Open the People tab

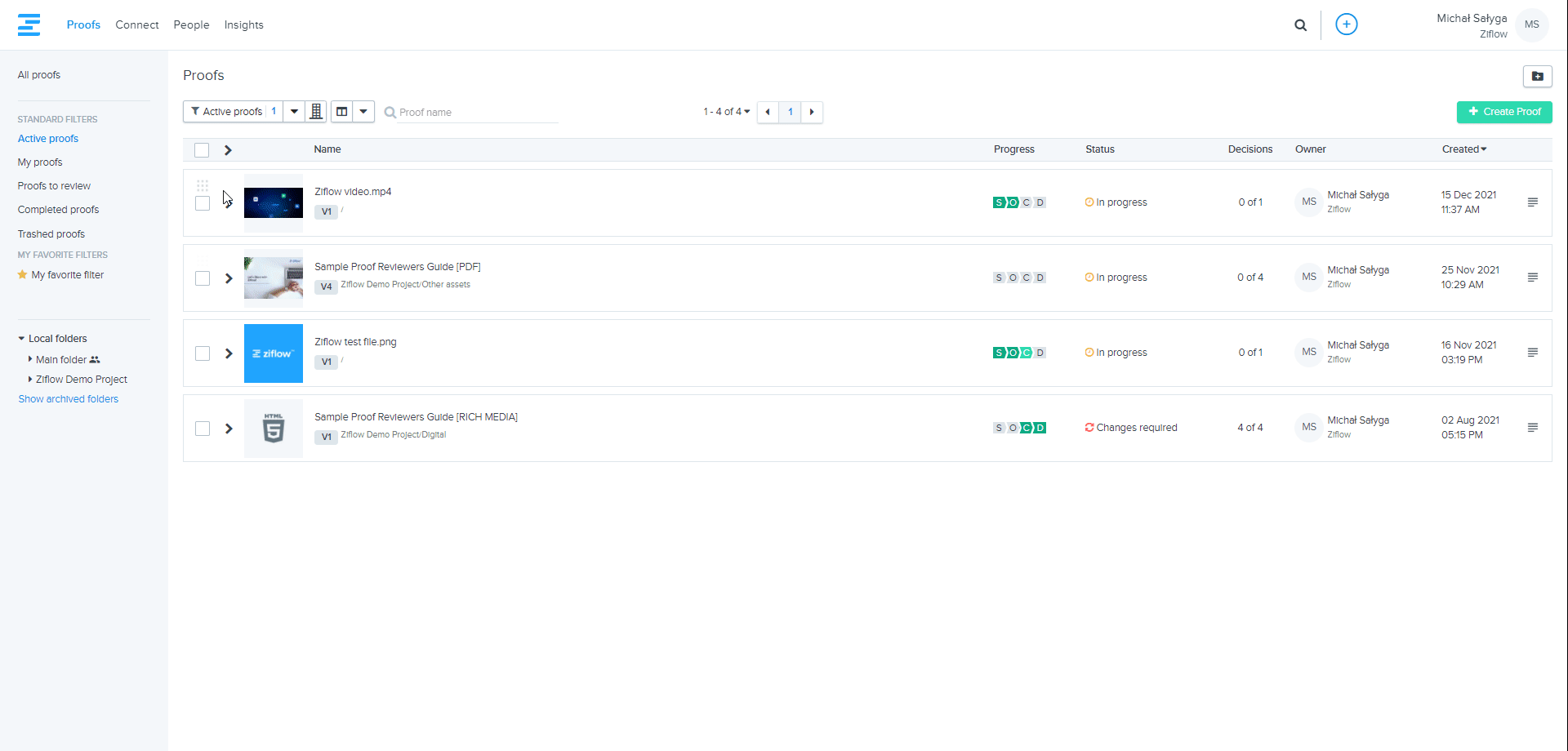tap(191, 25)
